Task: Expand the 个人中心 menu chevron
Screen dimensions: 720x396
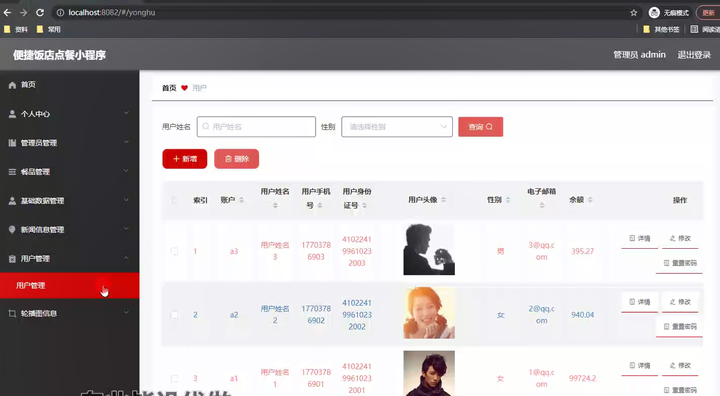Action: point(126,113)
